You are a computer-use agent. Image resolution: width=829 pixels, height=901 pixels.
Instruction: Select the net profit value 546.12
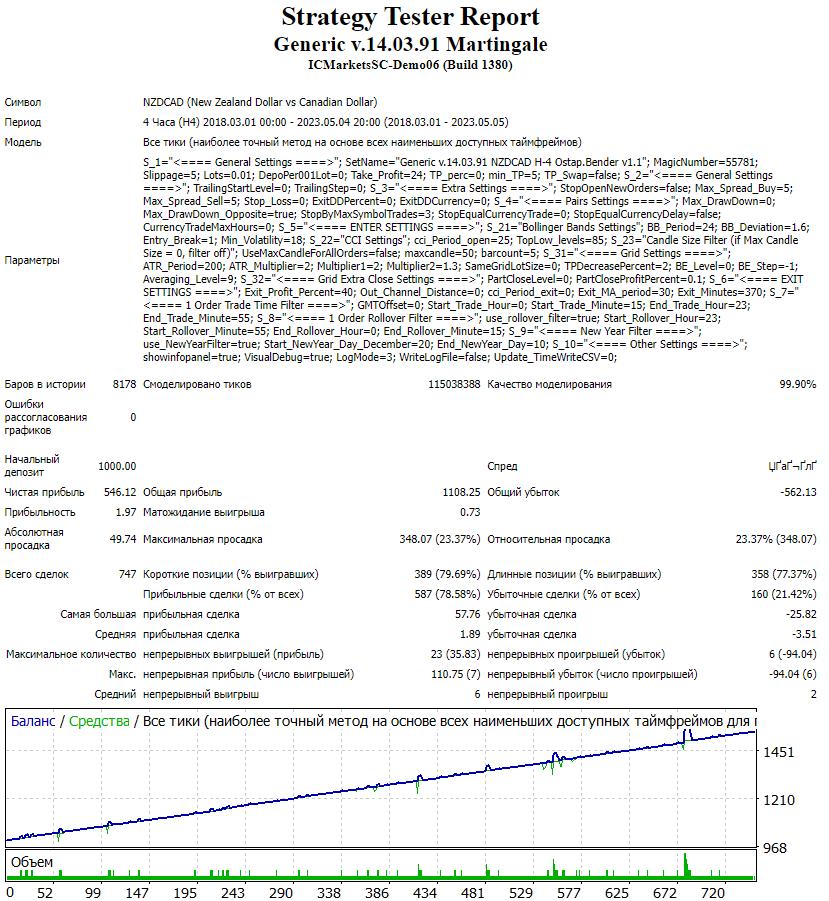pos(120,492)
